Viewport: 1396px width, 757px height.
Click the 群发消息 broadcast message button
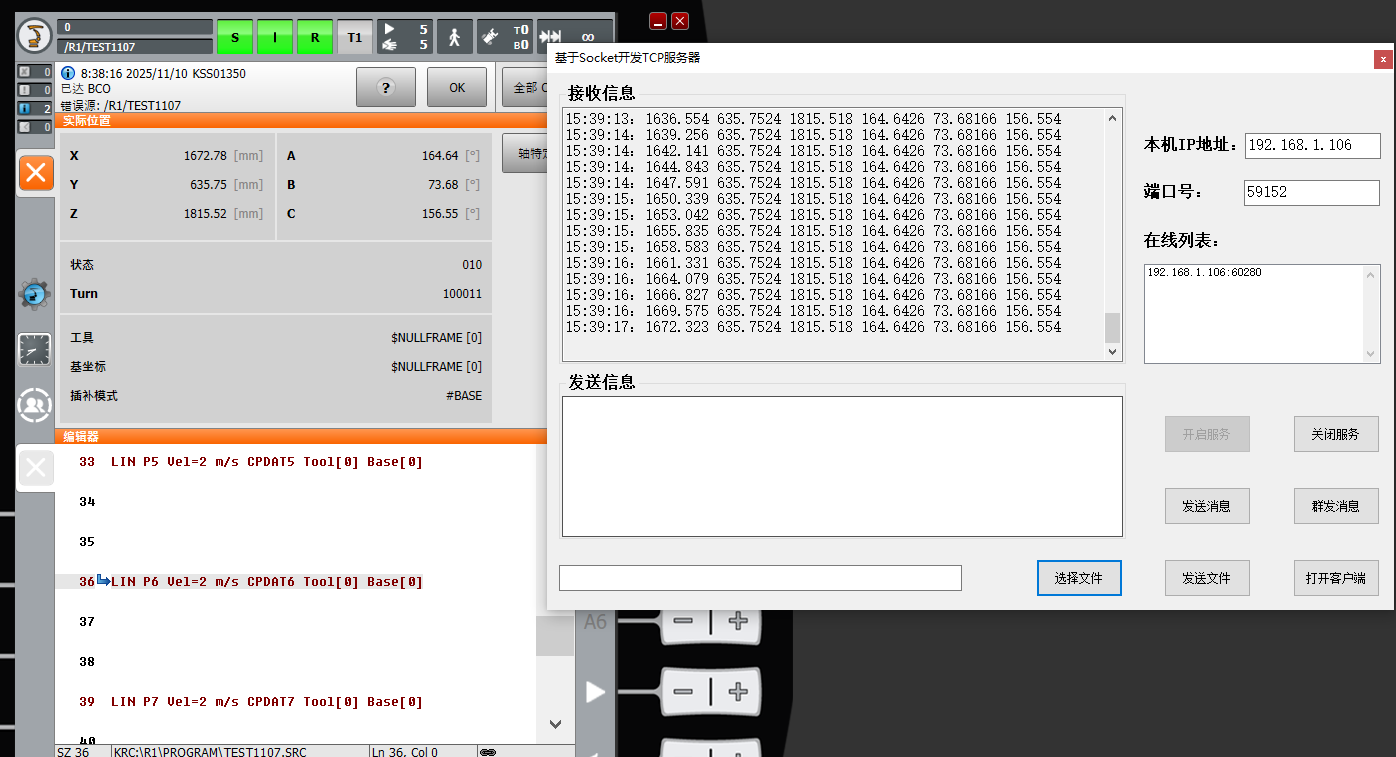pos(1336,506)
